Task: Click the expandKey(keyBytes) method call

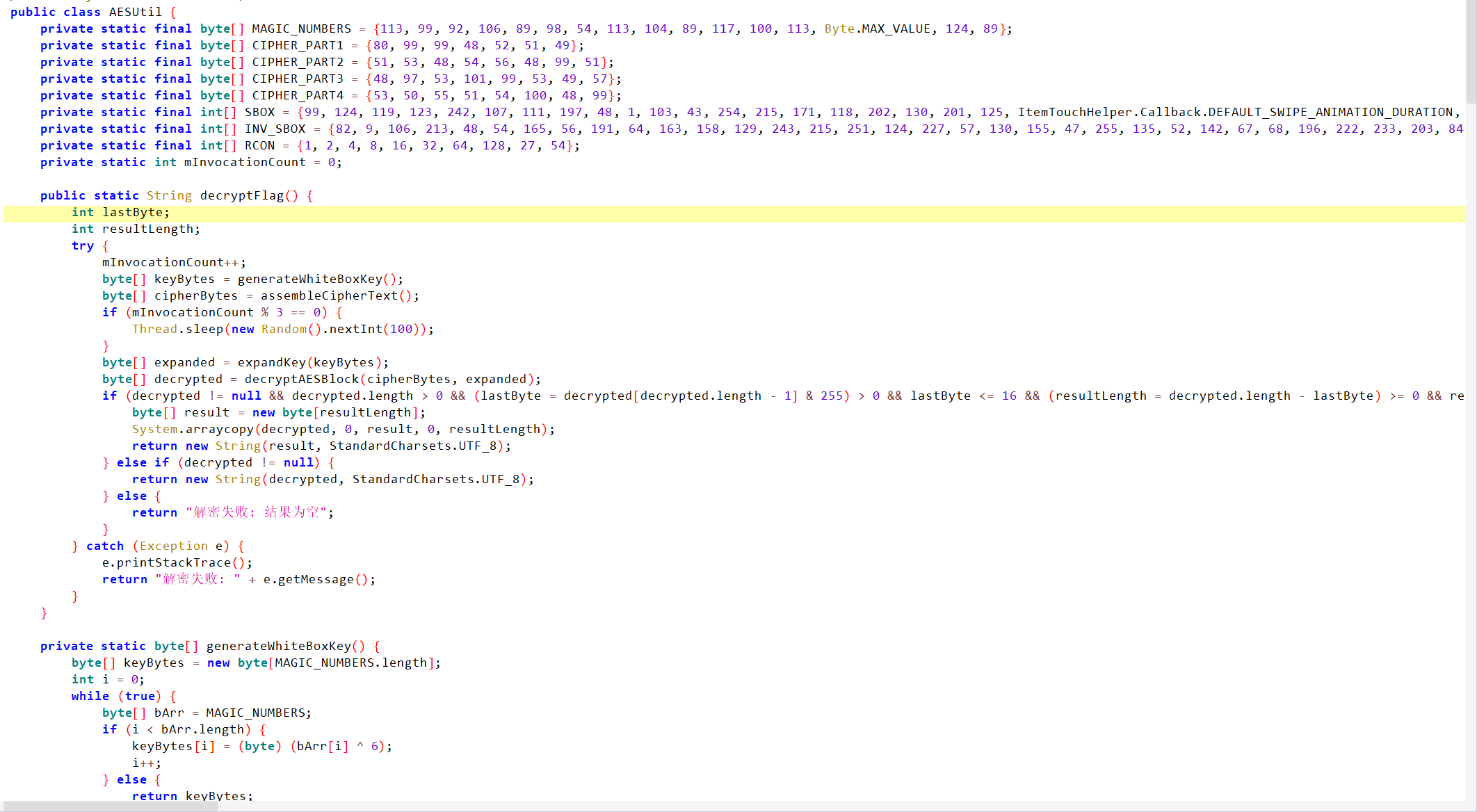Action: click(x=309, y=362)
